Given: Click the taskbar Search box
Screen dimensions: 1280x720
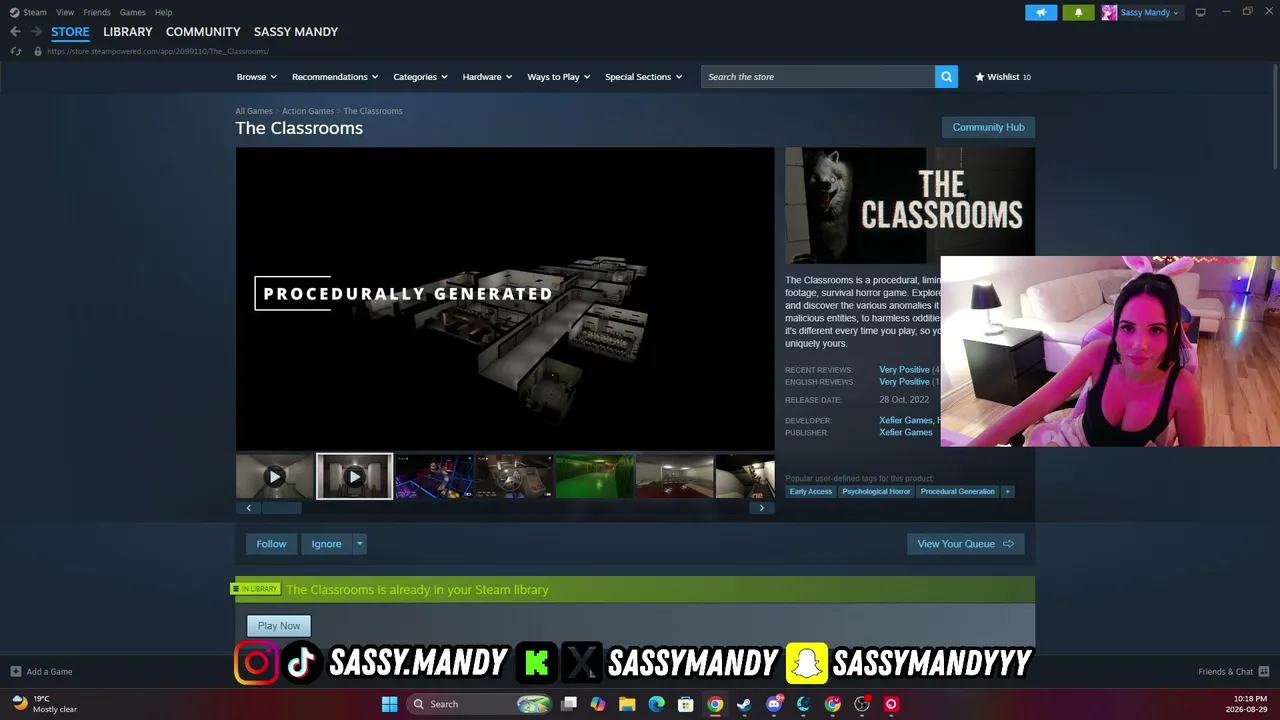Looking at the screenshot, I should tap(481, 704).
